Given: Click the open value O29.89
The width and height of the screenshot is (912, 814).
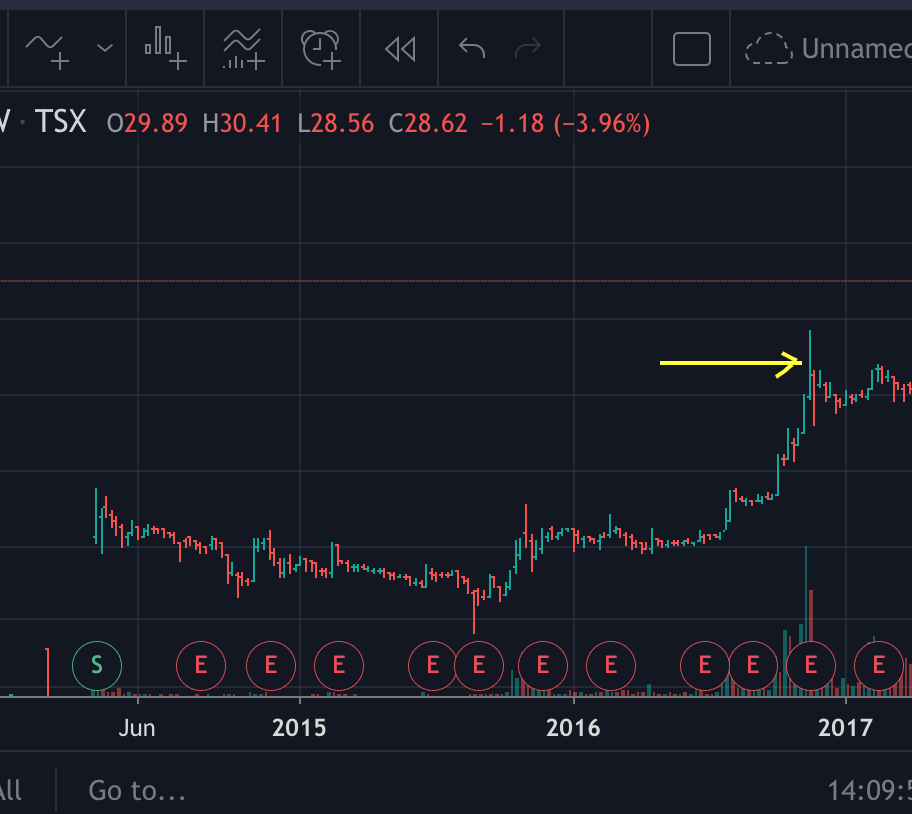Looking at the screenshot, I should (147, 123).
